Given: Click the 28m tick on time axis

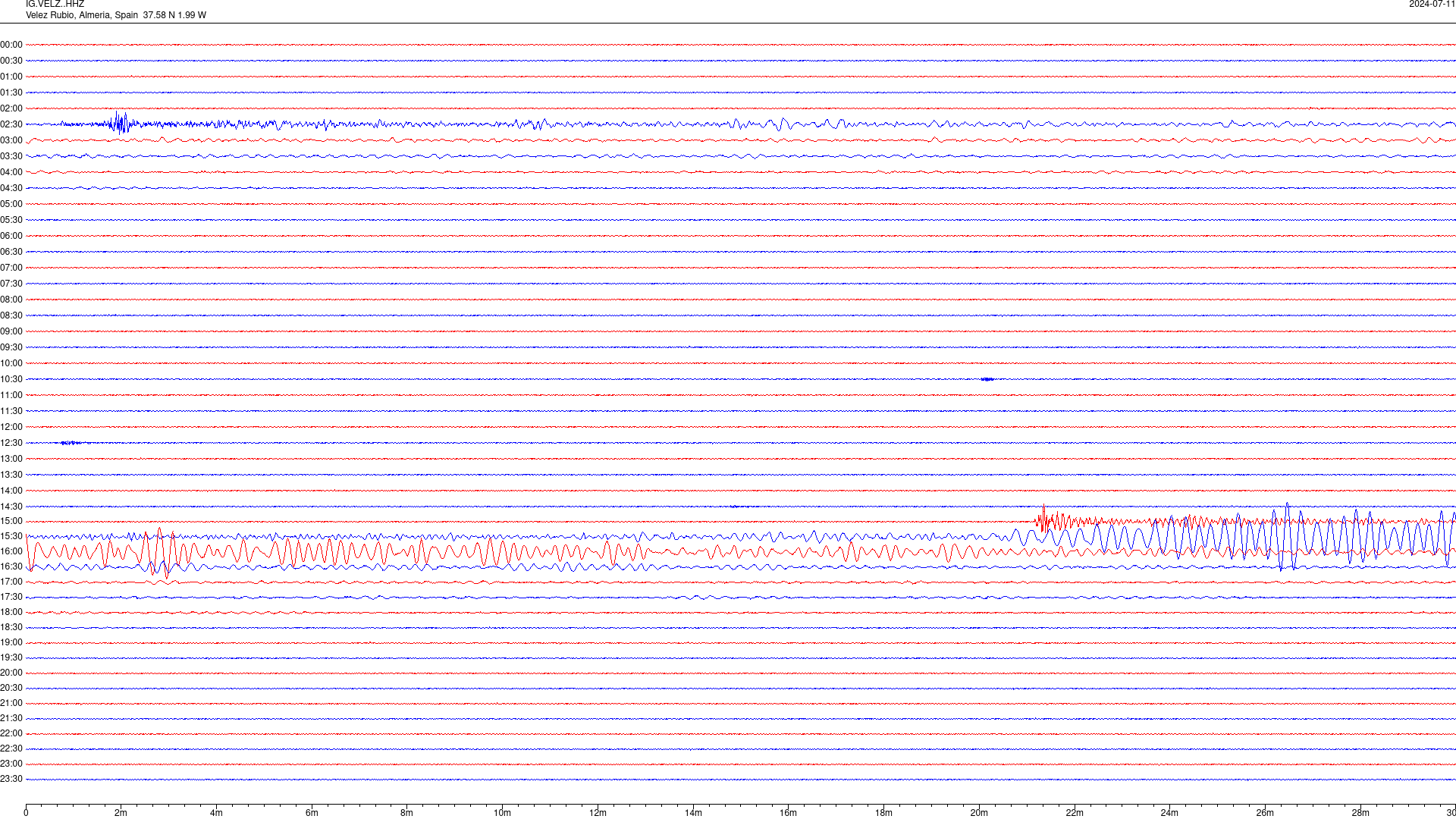Looking at the screenshot, I should pyautogui.click(x=1360, y=813).
